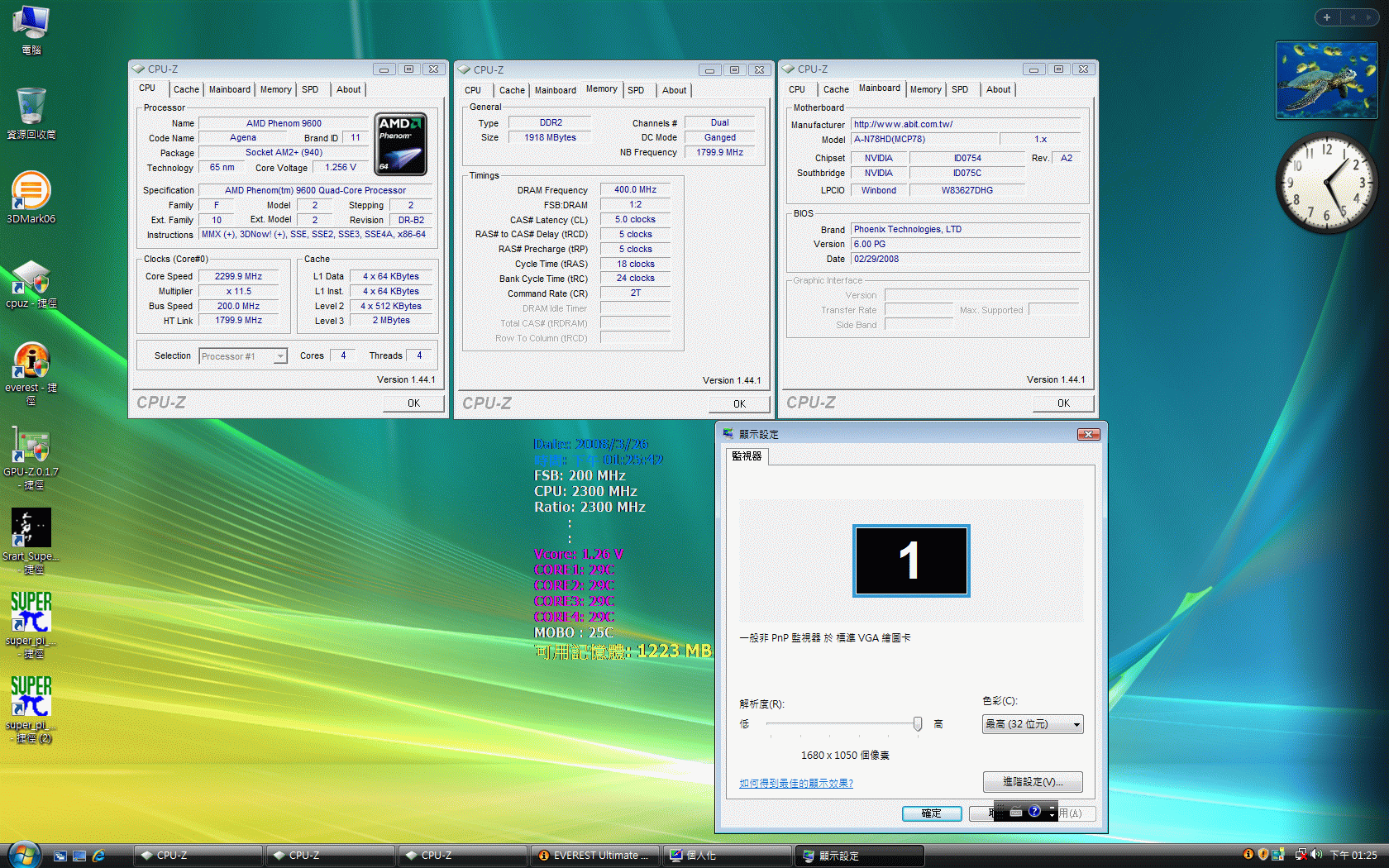Open About tab in first CPU-Z window
Screen dimensions: 1389x868
(x=348, y=89)
